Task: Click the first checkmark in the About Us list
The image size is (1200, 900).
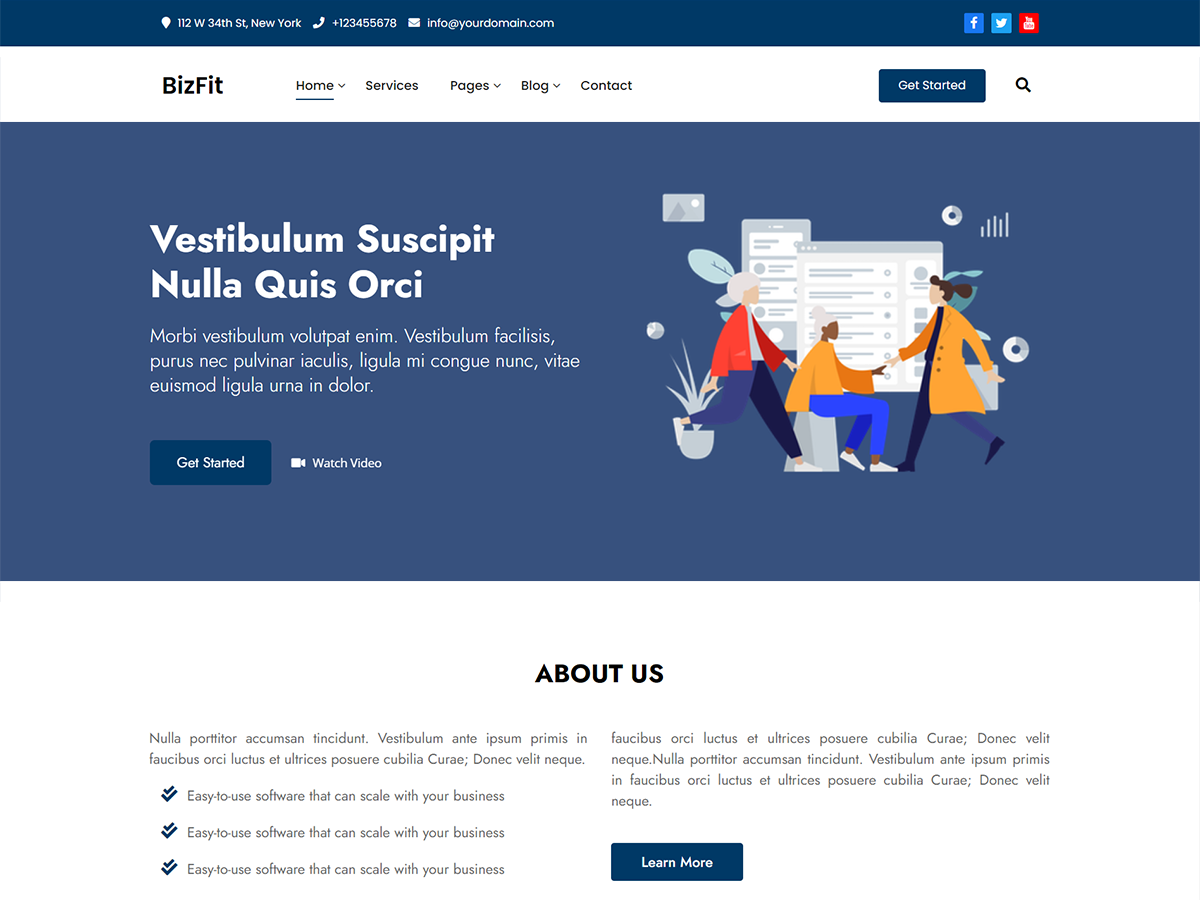Action: 168,794
